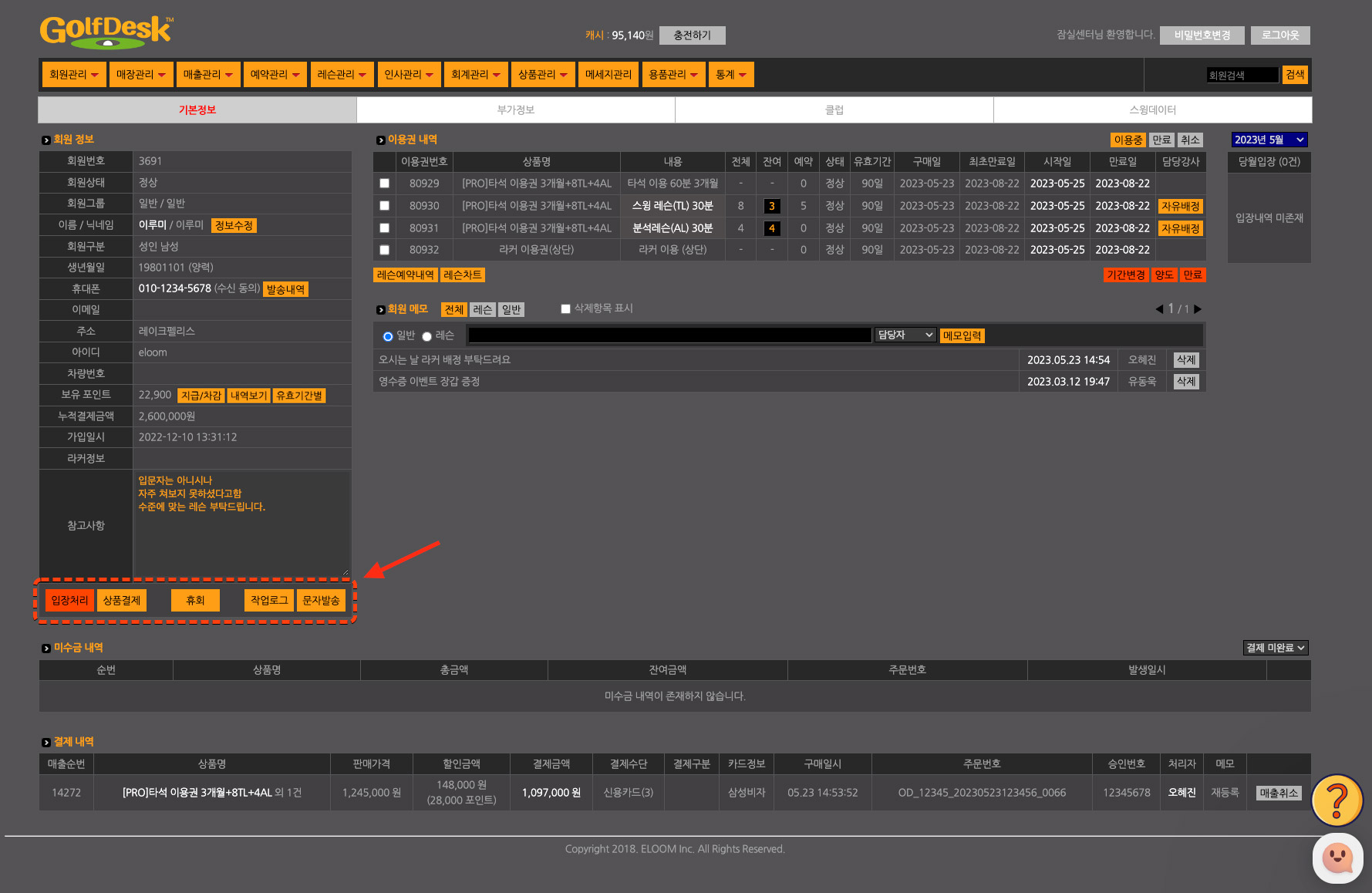Click the 매출취소 button
Image resolution: width=1372 pixels, height=893 pixels.
1278,793
